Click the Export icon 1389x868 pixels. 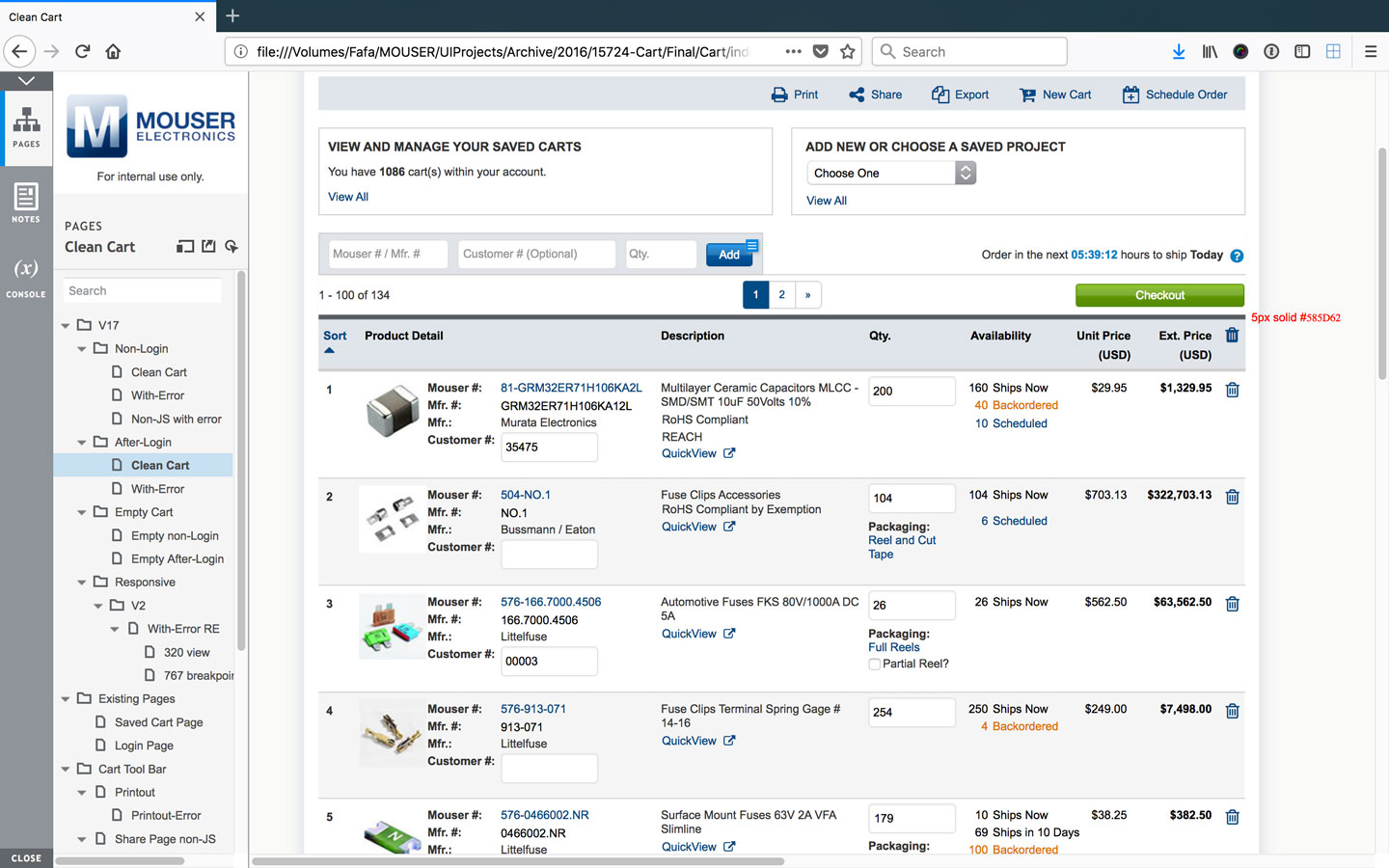point(940,95)
